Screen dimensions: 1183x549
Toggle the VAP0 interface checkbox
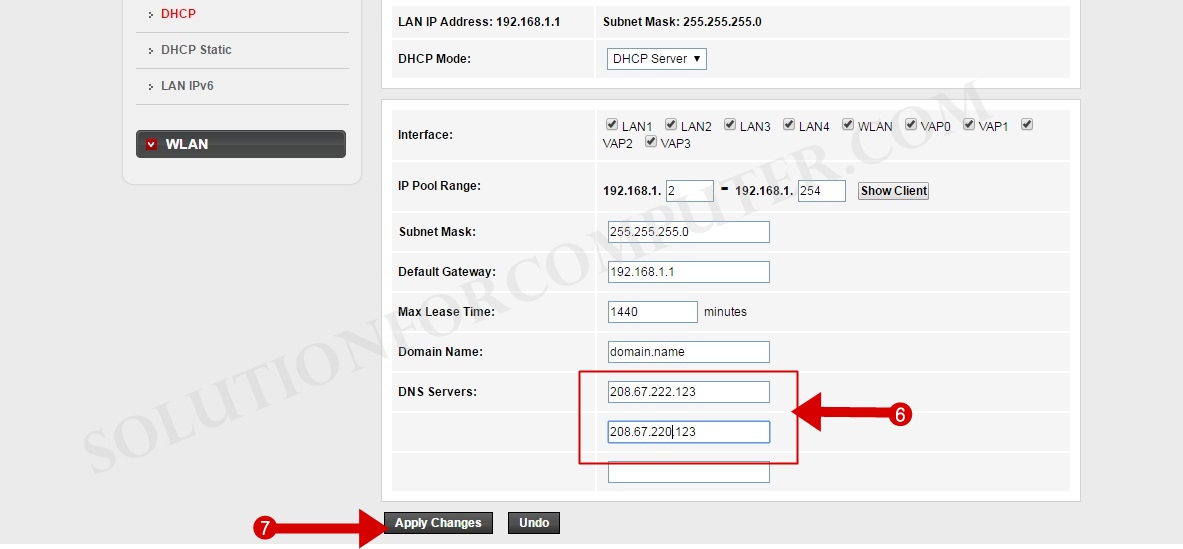click(911, 124)
